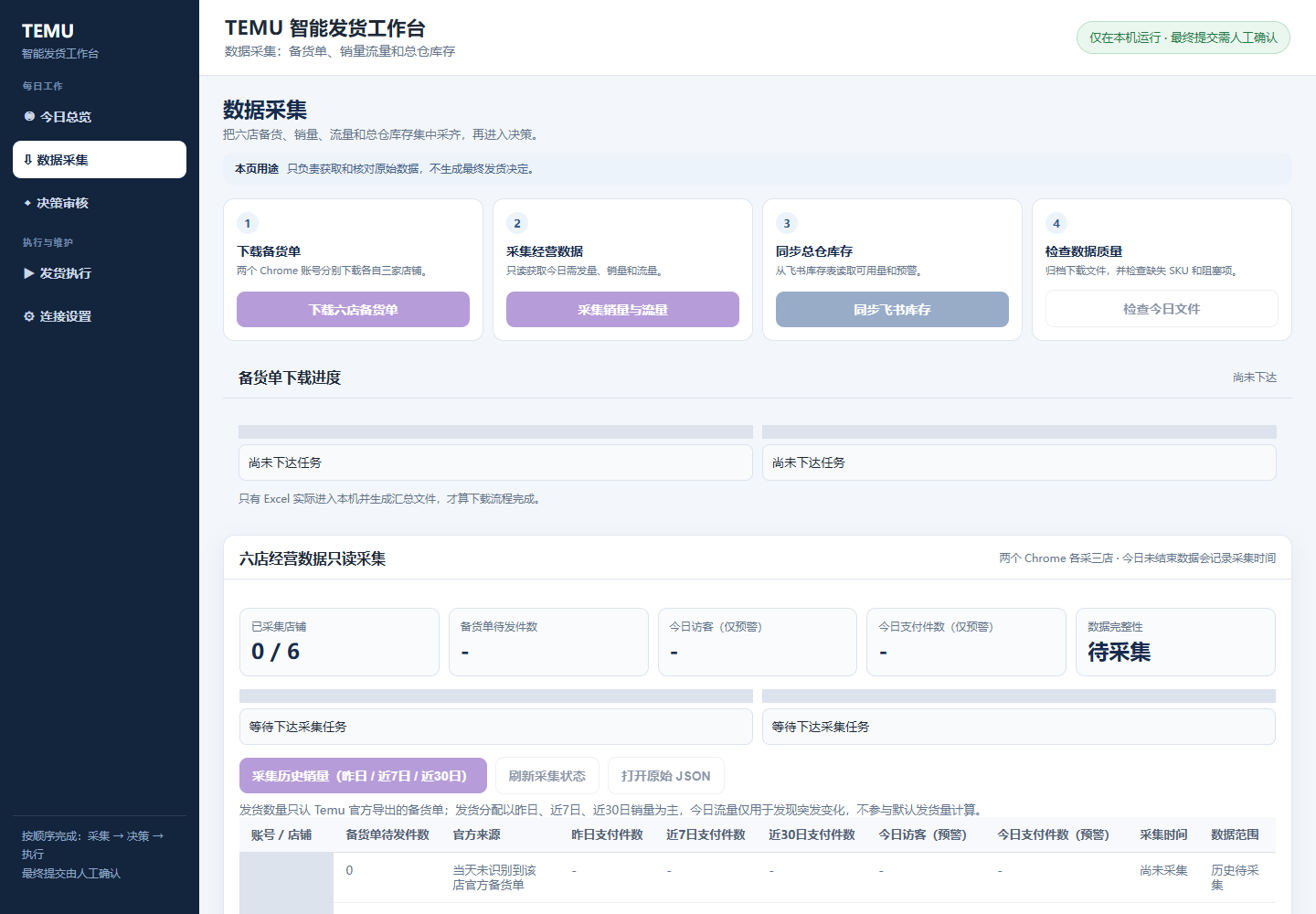Run 检查今日文件 check
Screen dimensions: 1316x914
(x=1162, y=309)
